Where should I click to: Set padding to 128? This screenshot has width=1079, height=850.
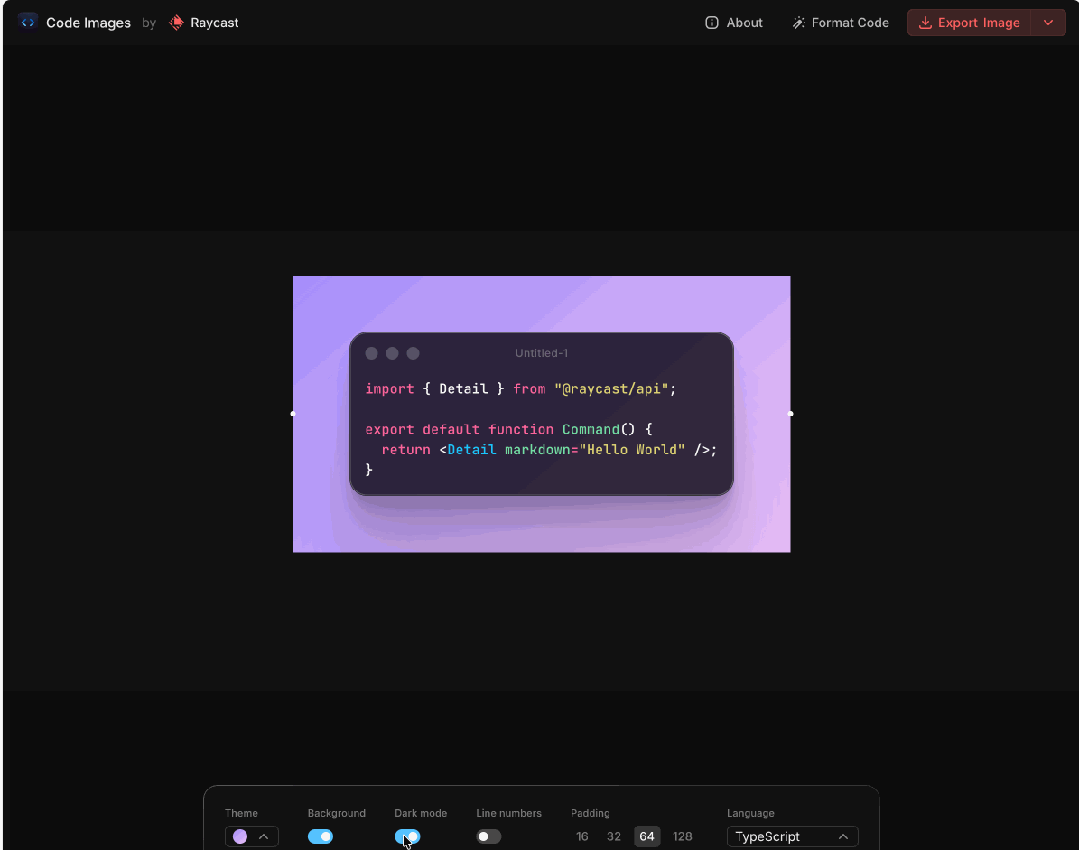click(683, 836)
